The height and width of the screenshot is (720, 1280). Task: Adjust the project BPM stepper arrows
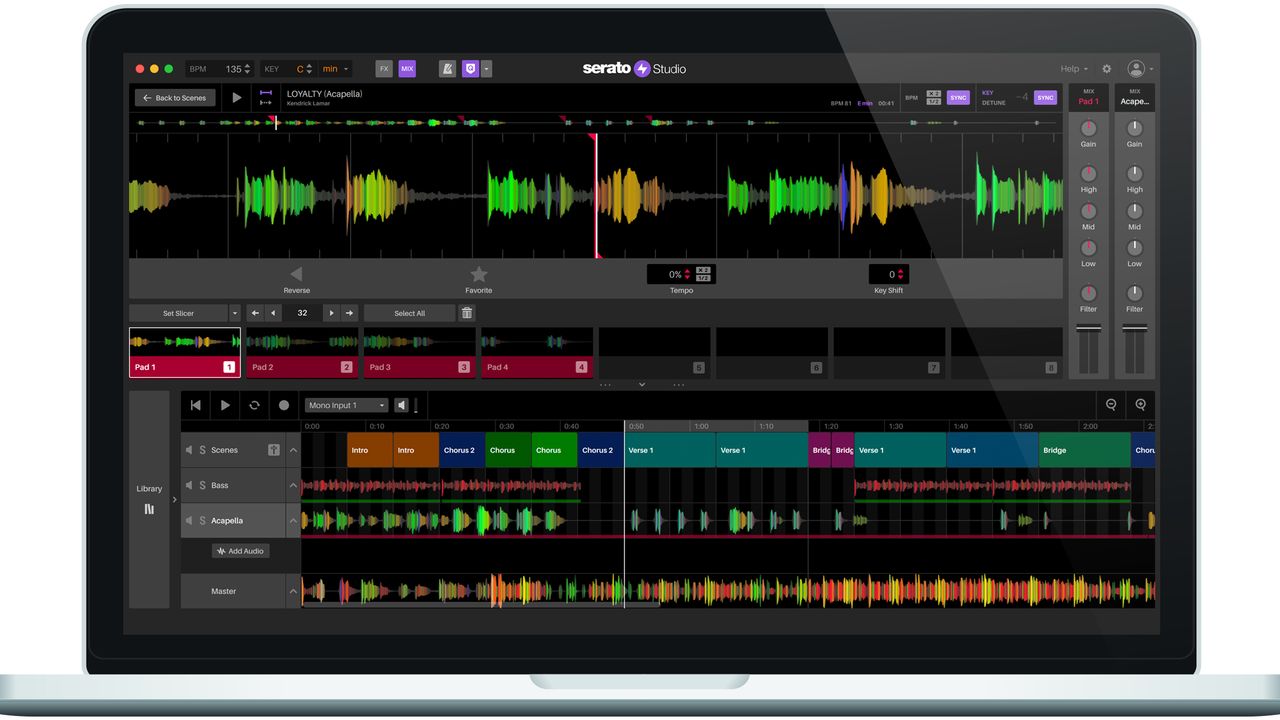point(248,69)
